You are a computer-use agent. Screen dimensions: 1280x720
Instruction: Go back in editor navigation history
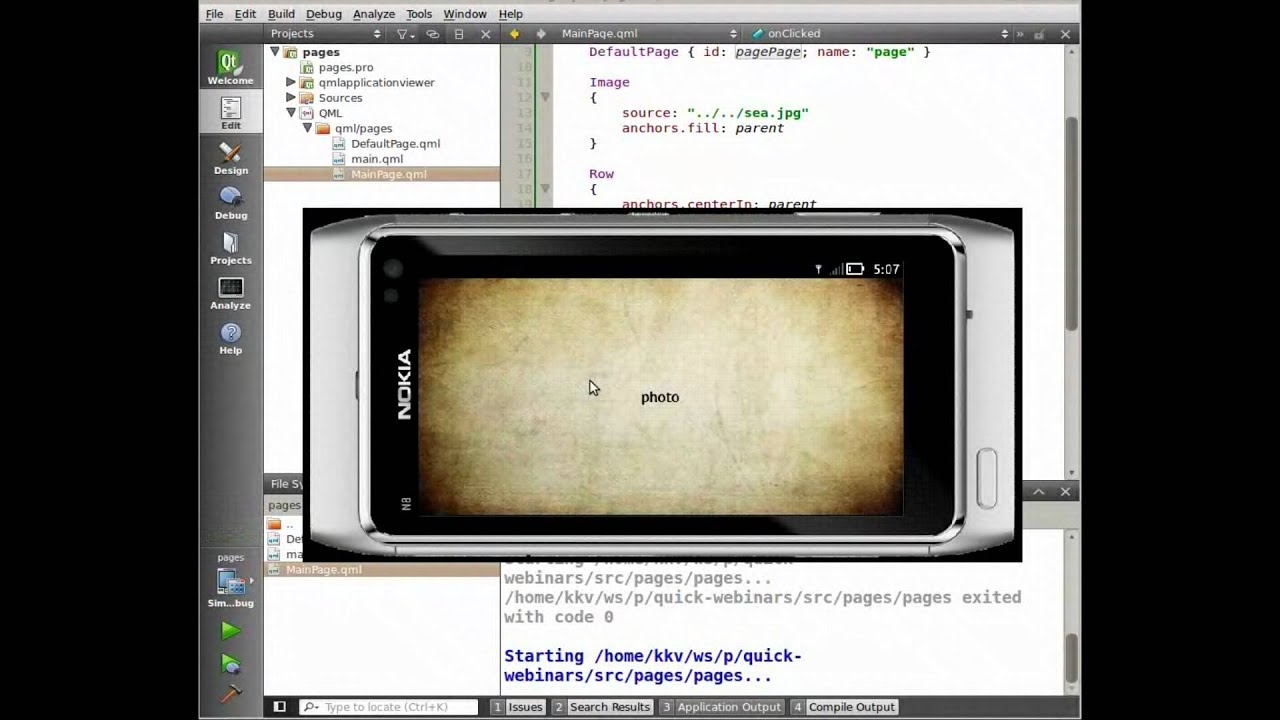(x=514, y=34)
